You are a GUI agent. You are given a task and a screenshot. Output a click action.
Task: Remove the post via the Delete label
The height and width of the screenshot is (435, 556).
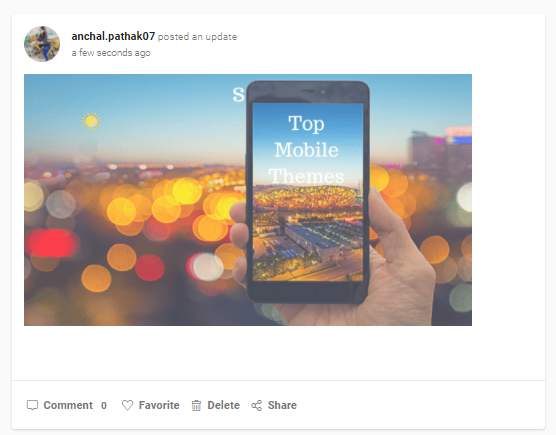[x=223, y=405]
